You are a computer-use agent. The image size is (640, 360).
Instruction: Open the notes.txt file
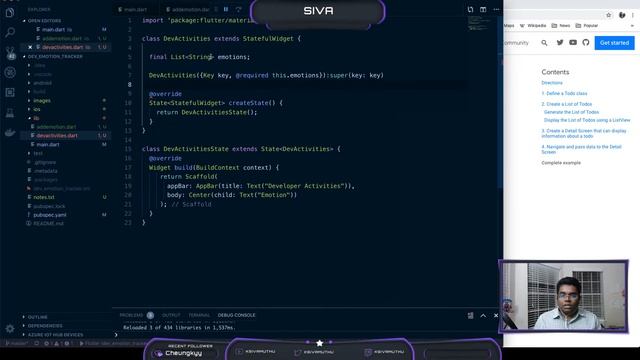[44, 197]
